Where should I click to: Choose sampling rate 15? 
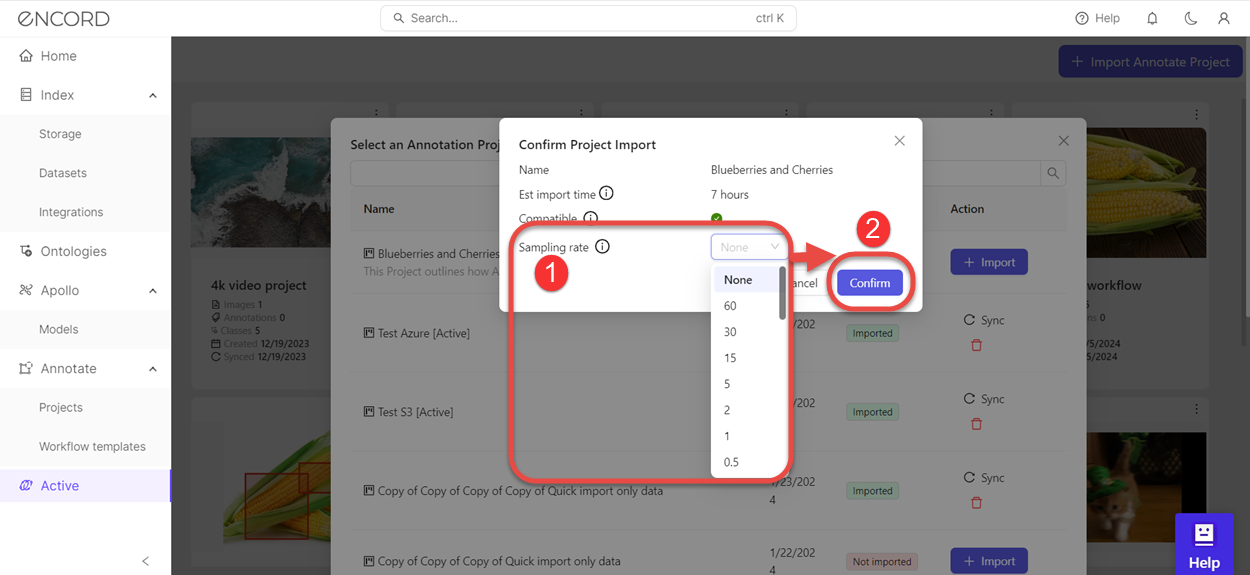(745, 358)
